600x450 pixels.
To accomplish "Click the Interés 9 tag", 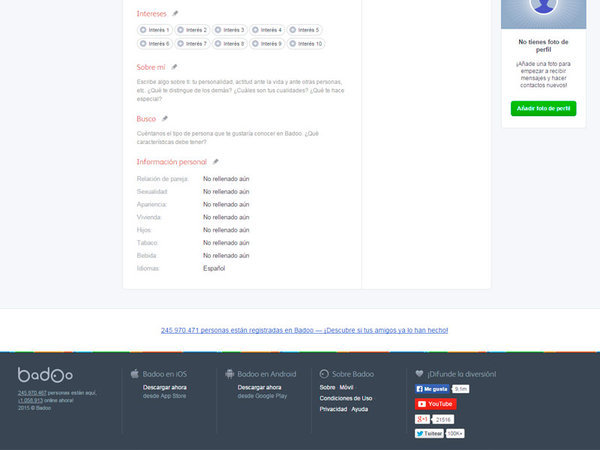I will 267,44.
